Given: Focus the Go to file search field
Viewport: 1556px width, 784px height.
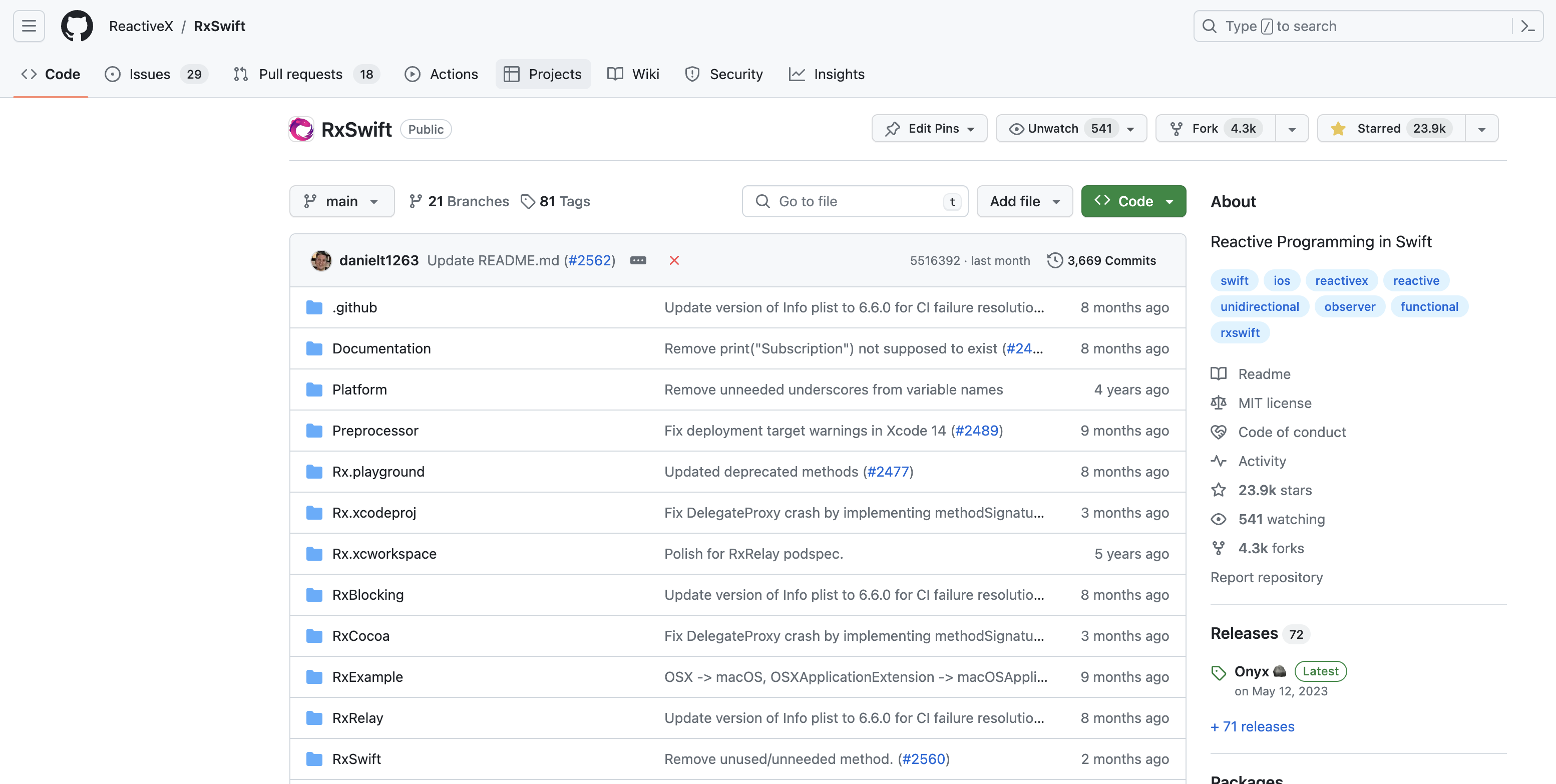Looking at the screenshot, I should 855,201.
